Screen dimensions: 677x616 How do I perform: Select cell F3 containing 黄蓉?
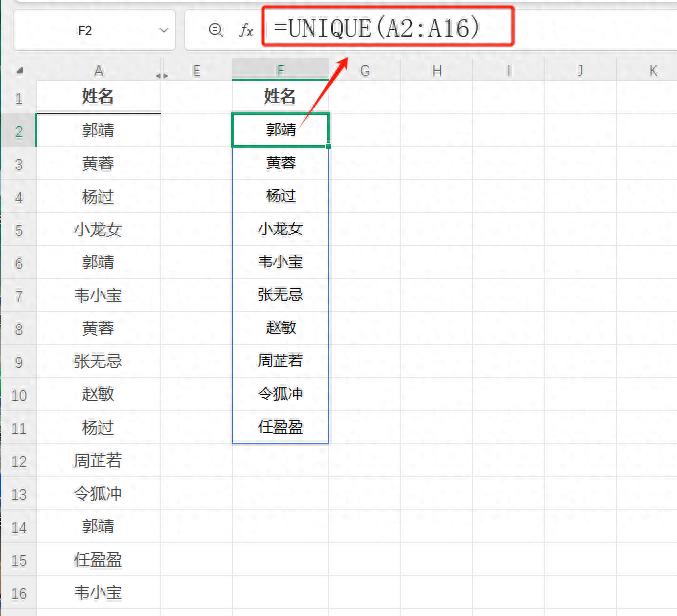(280, 163)
